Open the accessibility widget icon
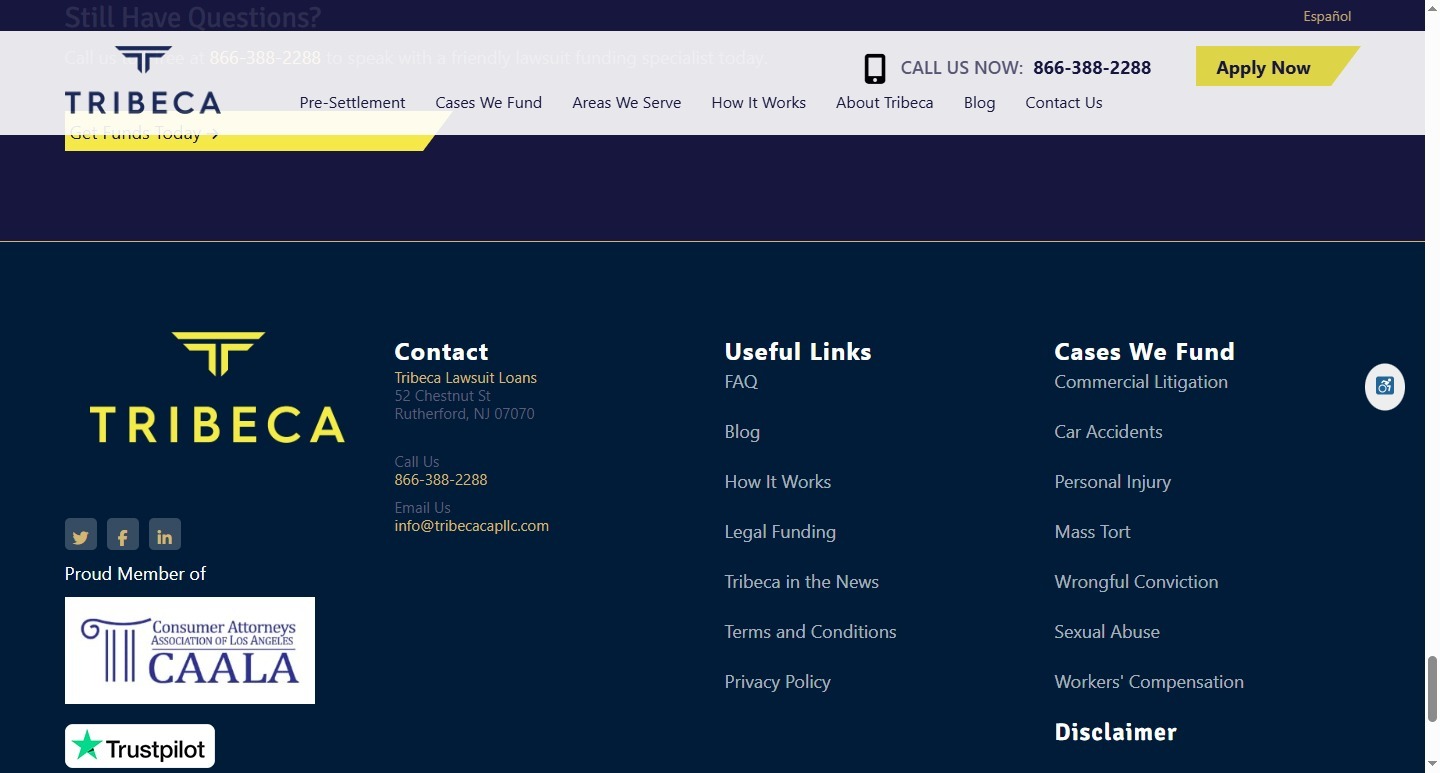 (x=1384, y=386)
